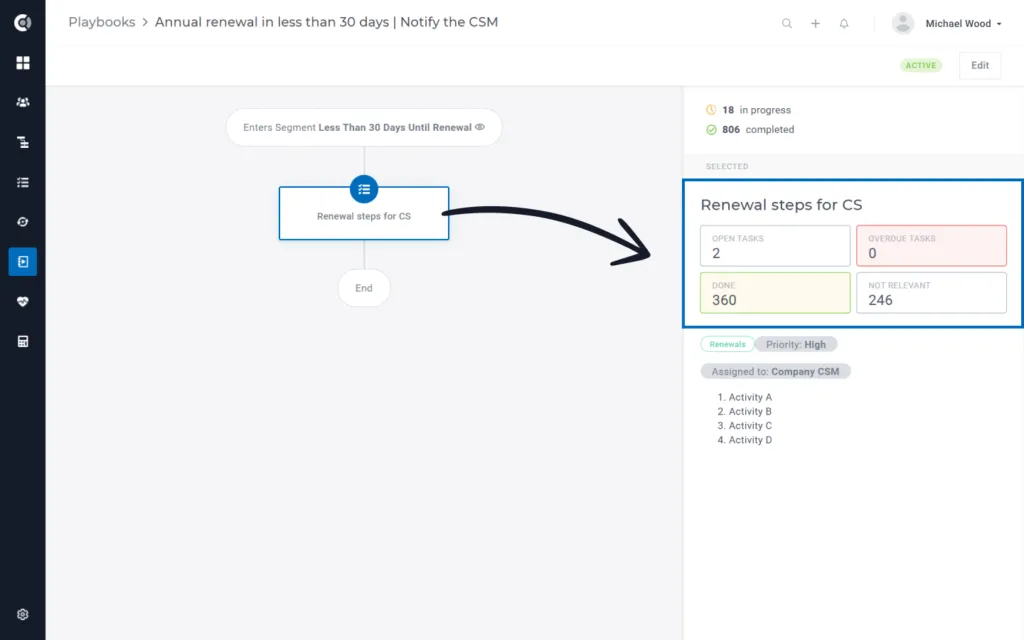Click Activity A in the list

tap(750, 397)
